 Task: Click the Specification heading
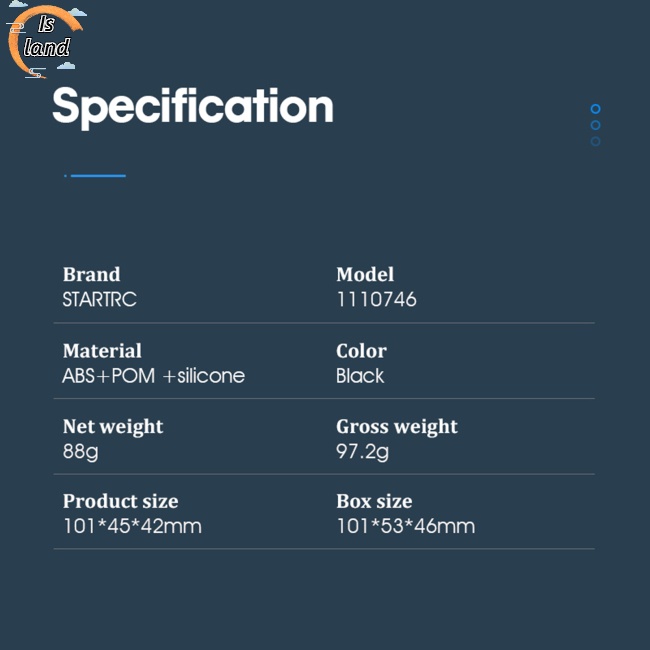[192, 107]
